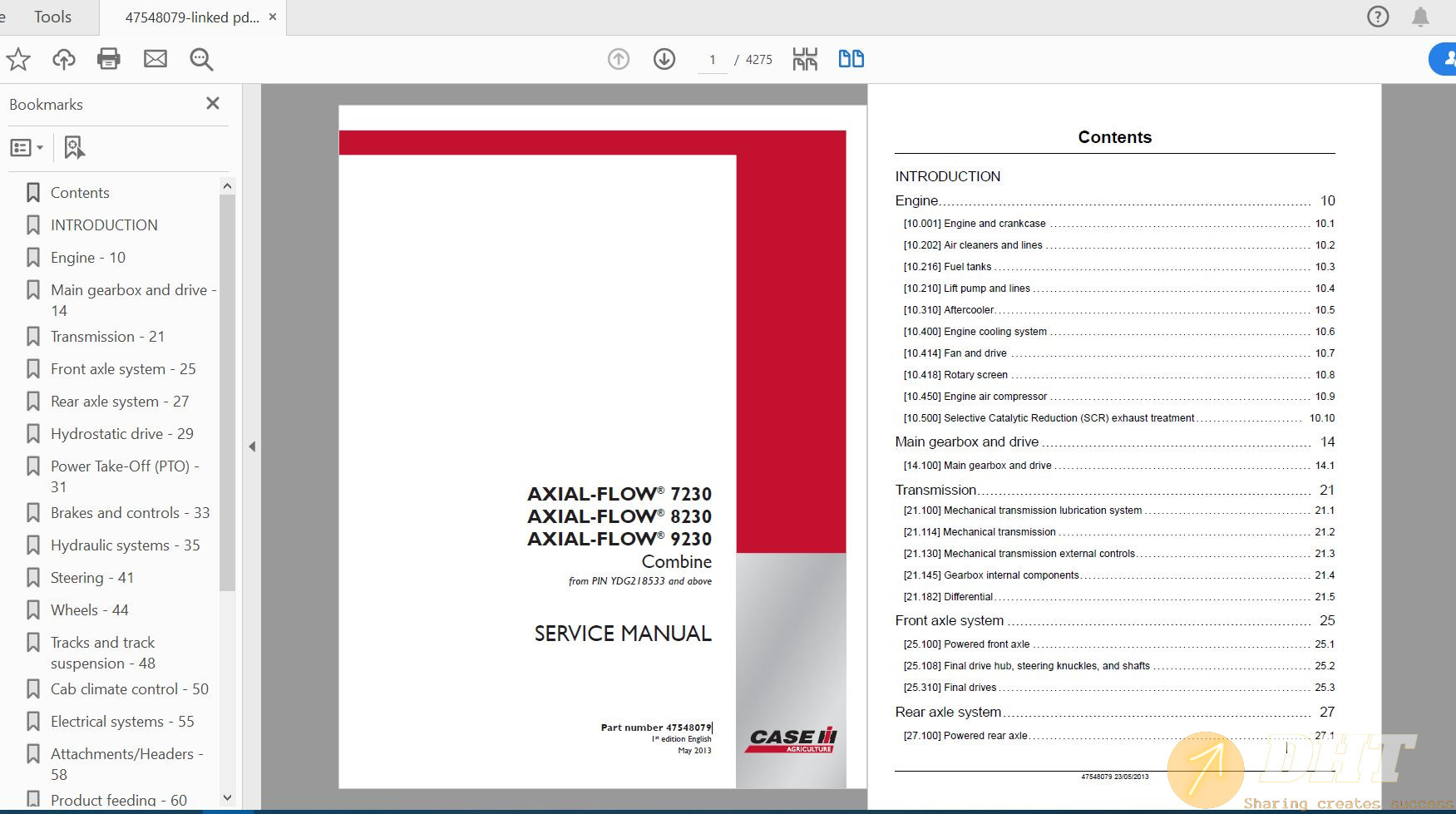Click the SERVICE MANUAL title text
Screen dimensions: 1456x814
tap(623, 634)
